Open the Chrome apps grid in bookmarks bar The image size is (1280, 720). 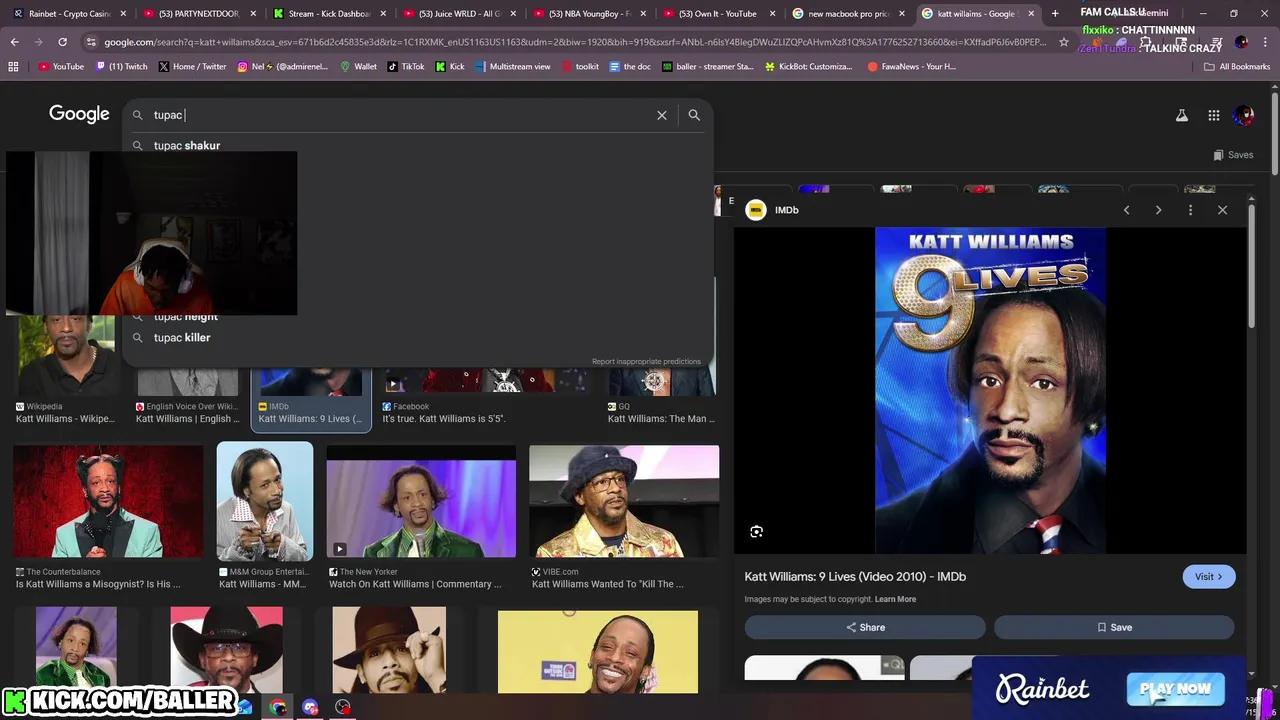(x=13, y=66)
